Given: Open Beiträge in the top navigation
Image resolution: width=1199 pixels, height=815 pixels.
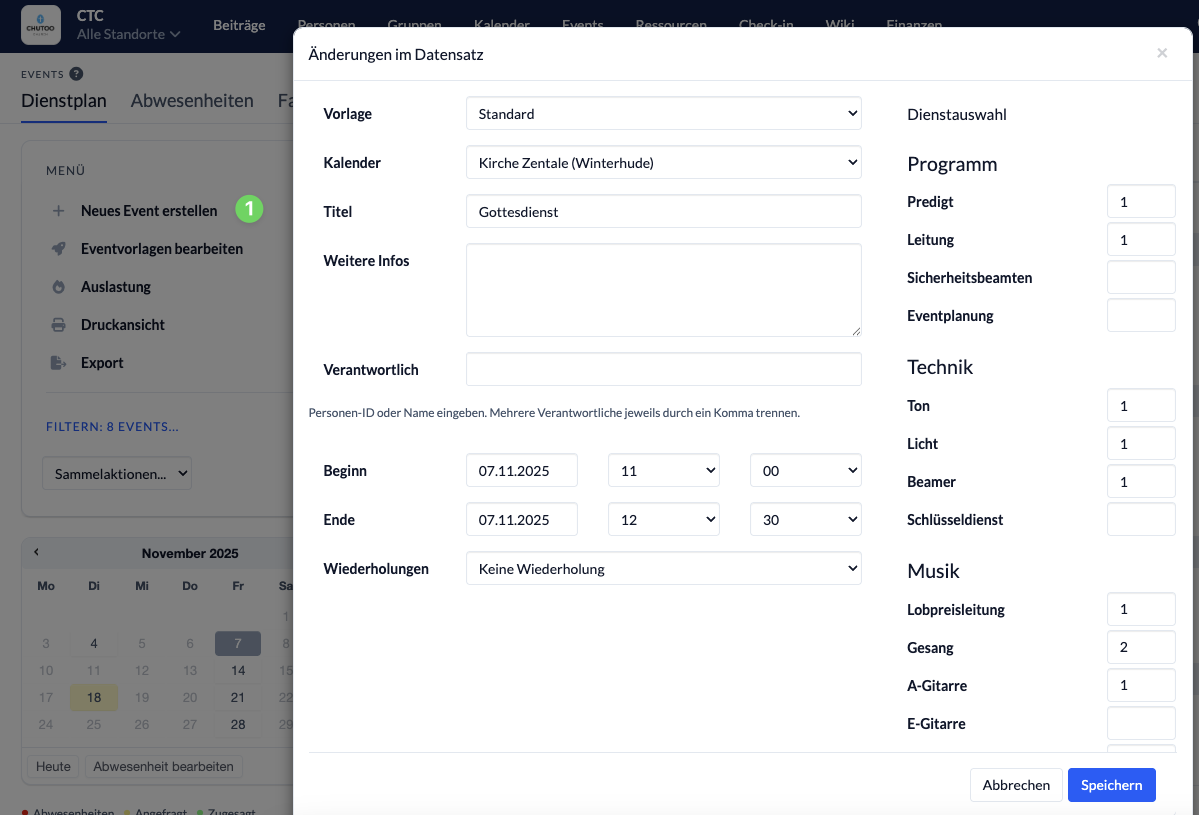Looking at the screenshot, I should click(x=239, y=25).
